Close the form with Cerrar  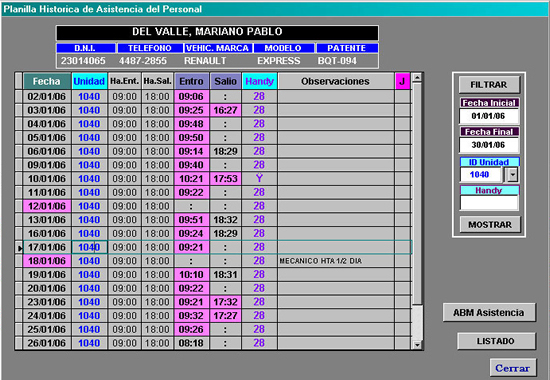(512, 368)
